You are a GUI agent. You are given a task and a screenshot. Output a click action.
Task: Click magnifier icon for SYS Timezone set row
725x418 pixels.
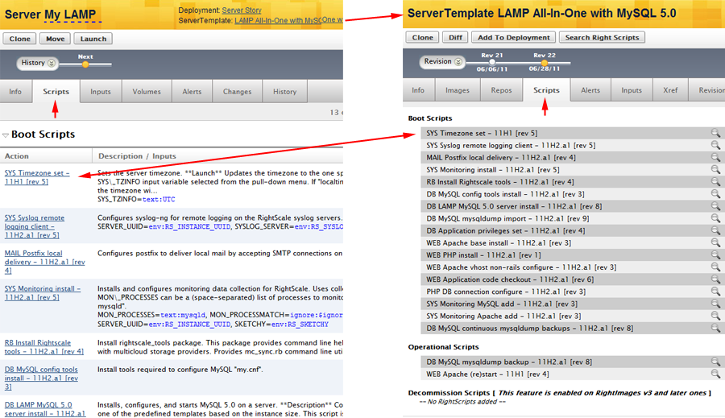pos(715,133)
